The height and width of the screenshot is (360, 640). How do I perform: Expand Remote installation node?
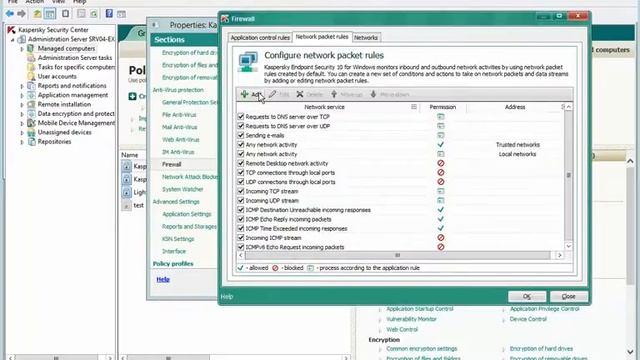tap(22, 104)
